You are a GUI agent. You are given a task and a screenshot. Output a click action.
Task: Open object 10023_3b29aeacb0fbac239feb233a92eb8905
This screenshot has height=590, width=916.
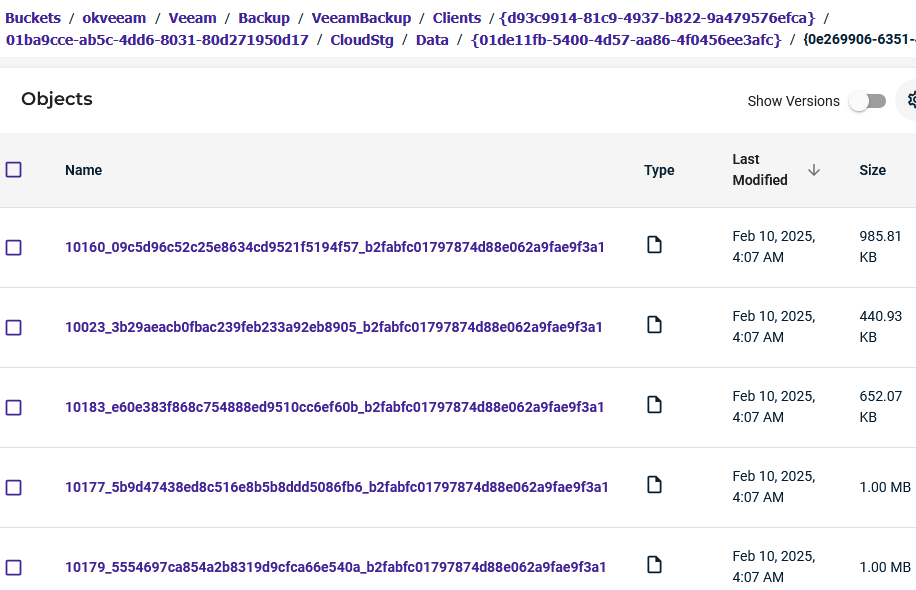pyautogui.click(x=333, y=327)
